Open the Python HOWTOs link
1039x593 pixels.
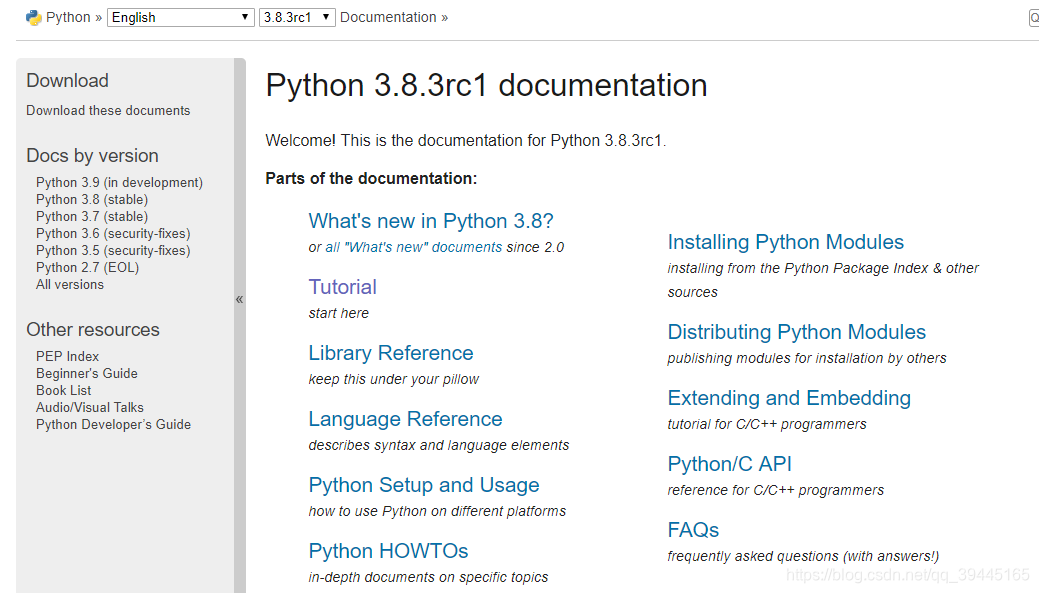(388, 551)
